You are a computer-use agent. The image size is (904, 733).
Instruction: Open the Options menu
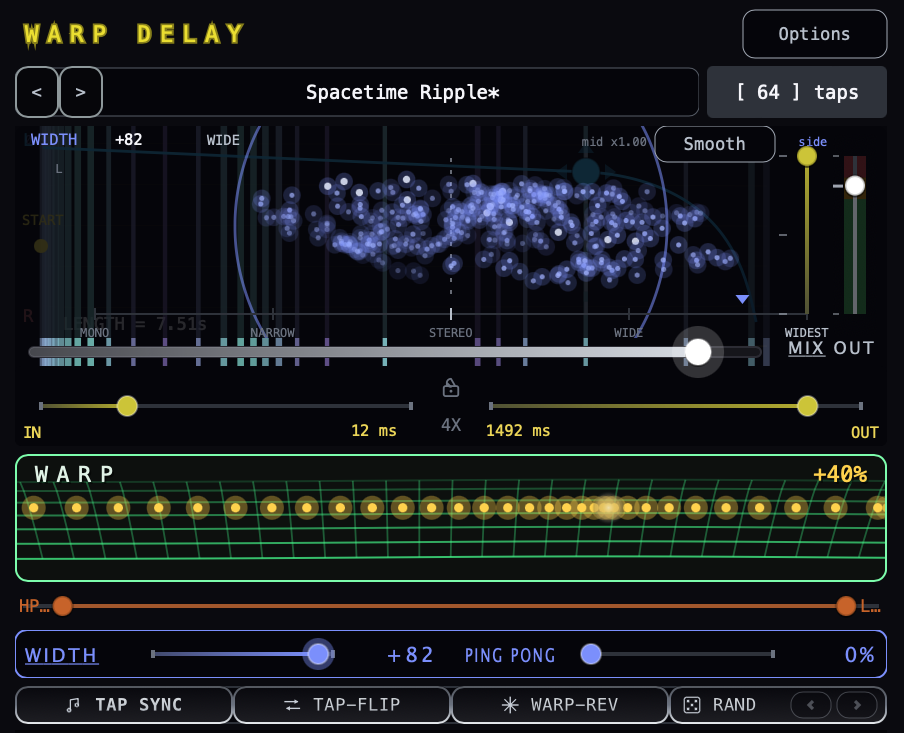click(814, 34)
